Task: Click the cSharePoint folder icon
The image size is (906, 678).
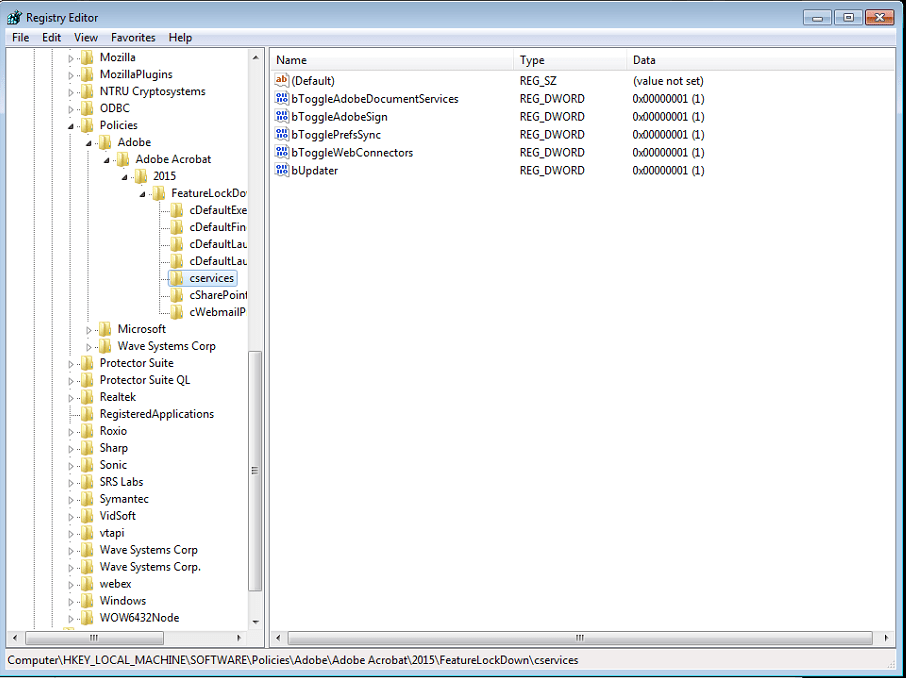Action: (177, 295)
